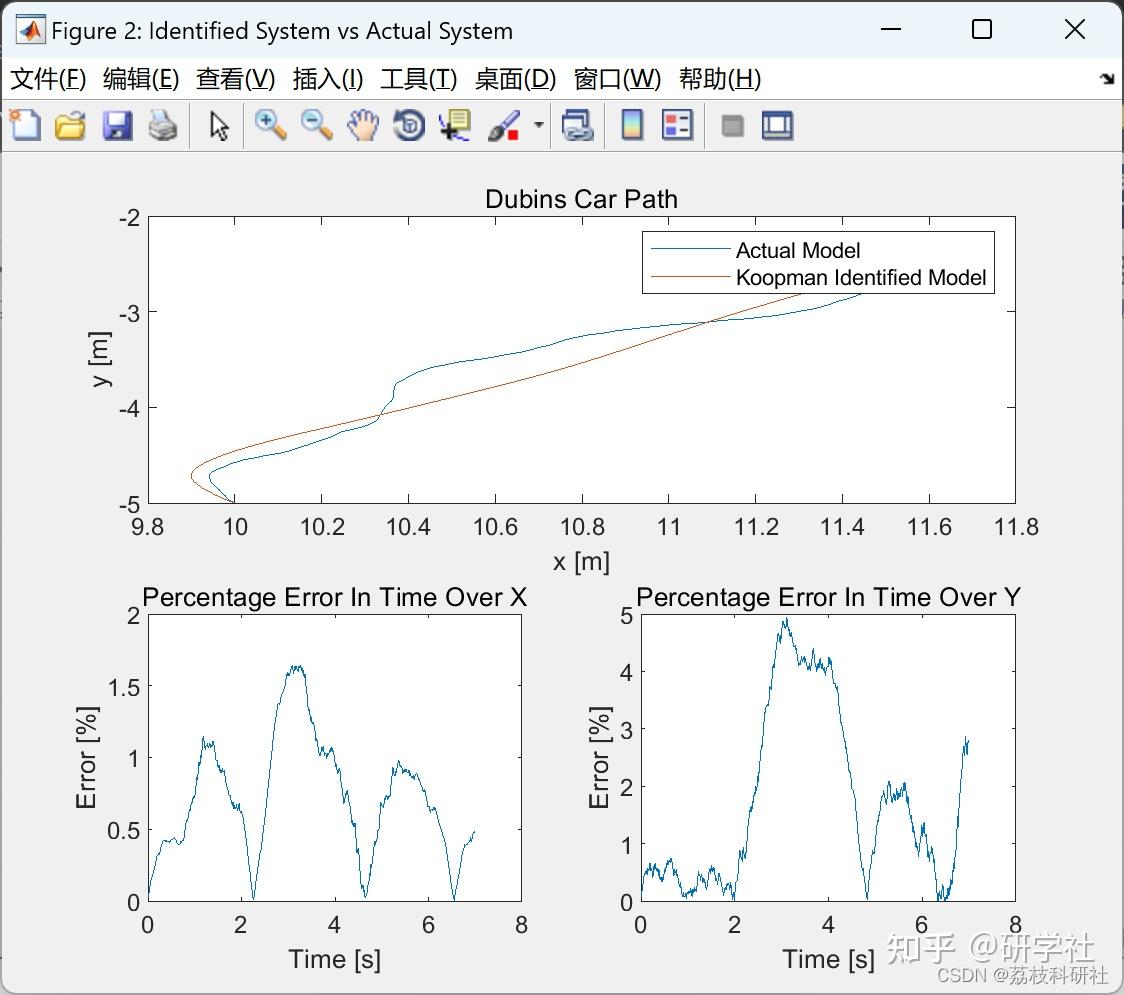Open the 工具(T) menu
The width and height of the screenshot is (1124, 995).
coord(418,79)
